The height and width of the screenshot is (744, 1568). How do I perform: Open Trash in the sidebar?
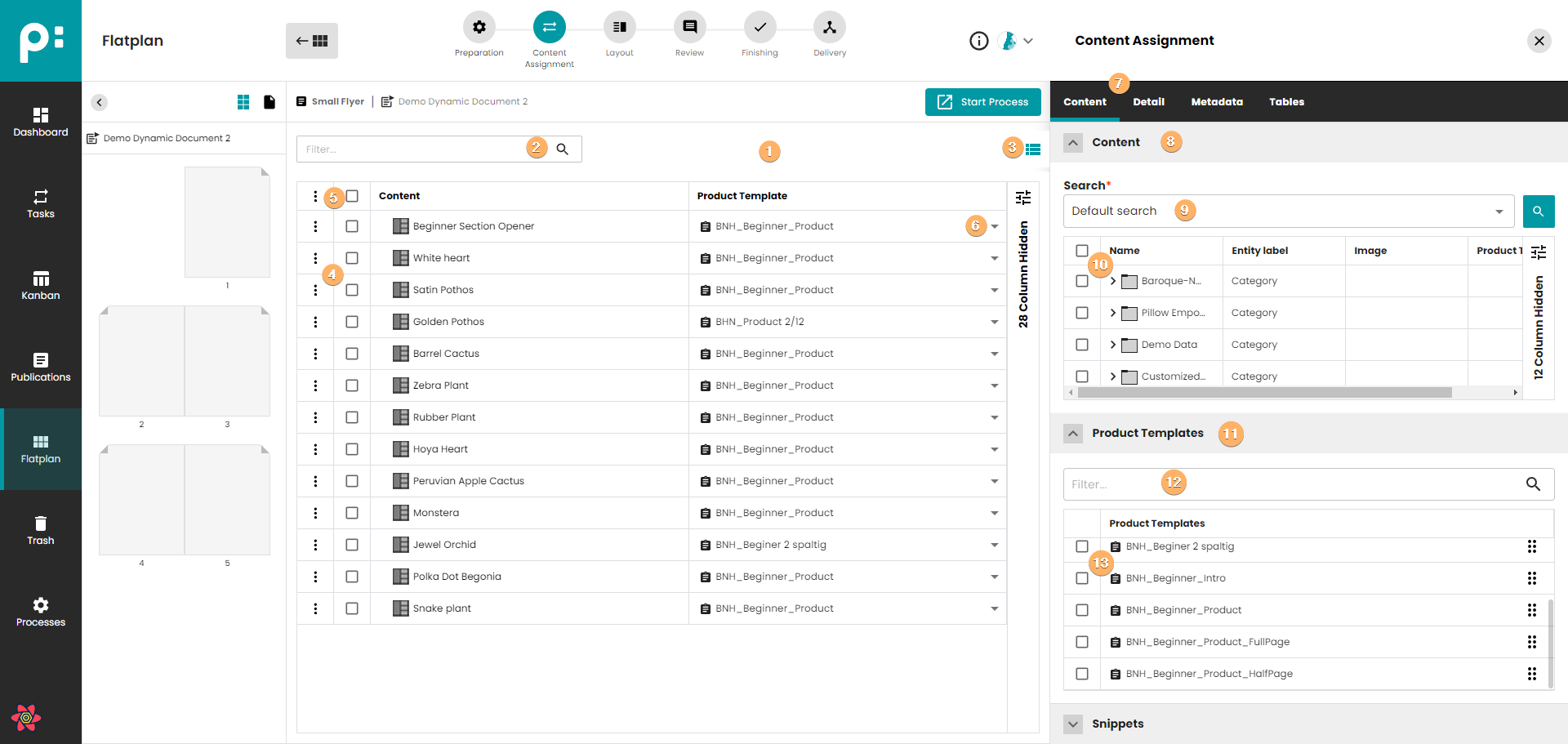coord(41,531)
